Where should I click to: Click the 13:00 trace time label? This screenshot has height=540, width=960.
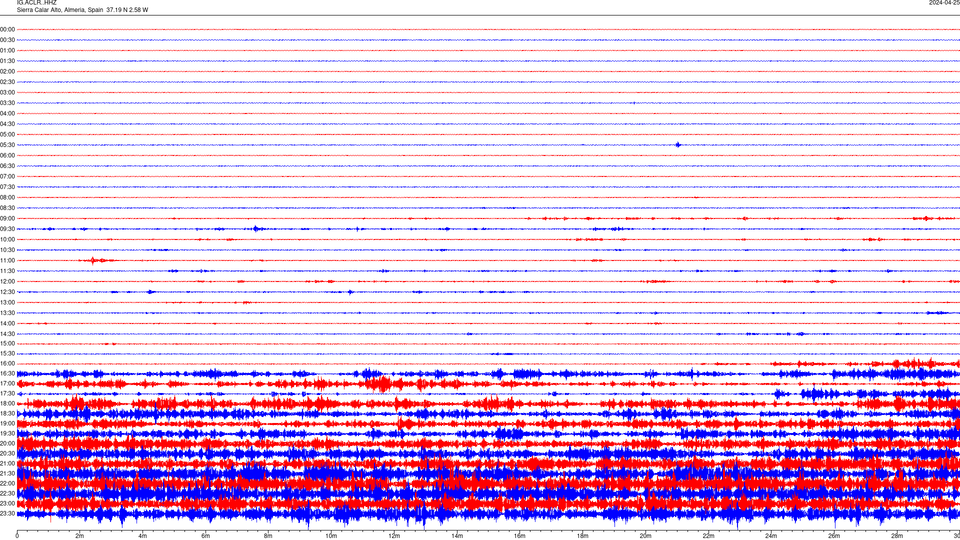(7, 302)
